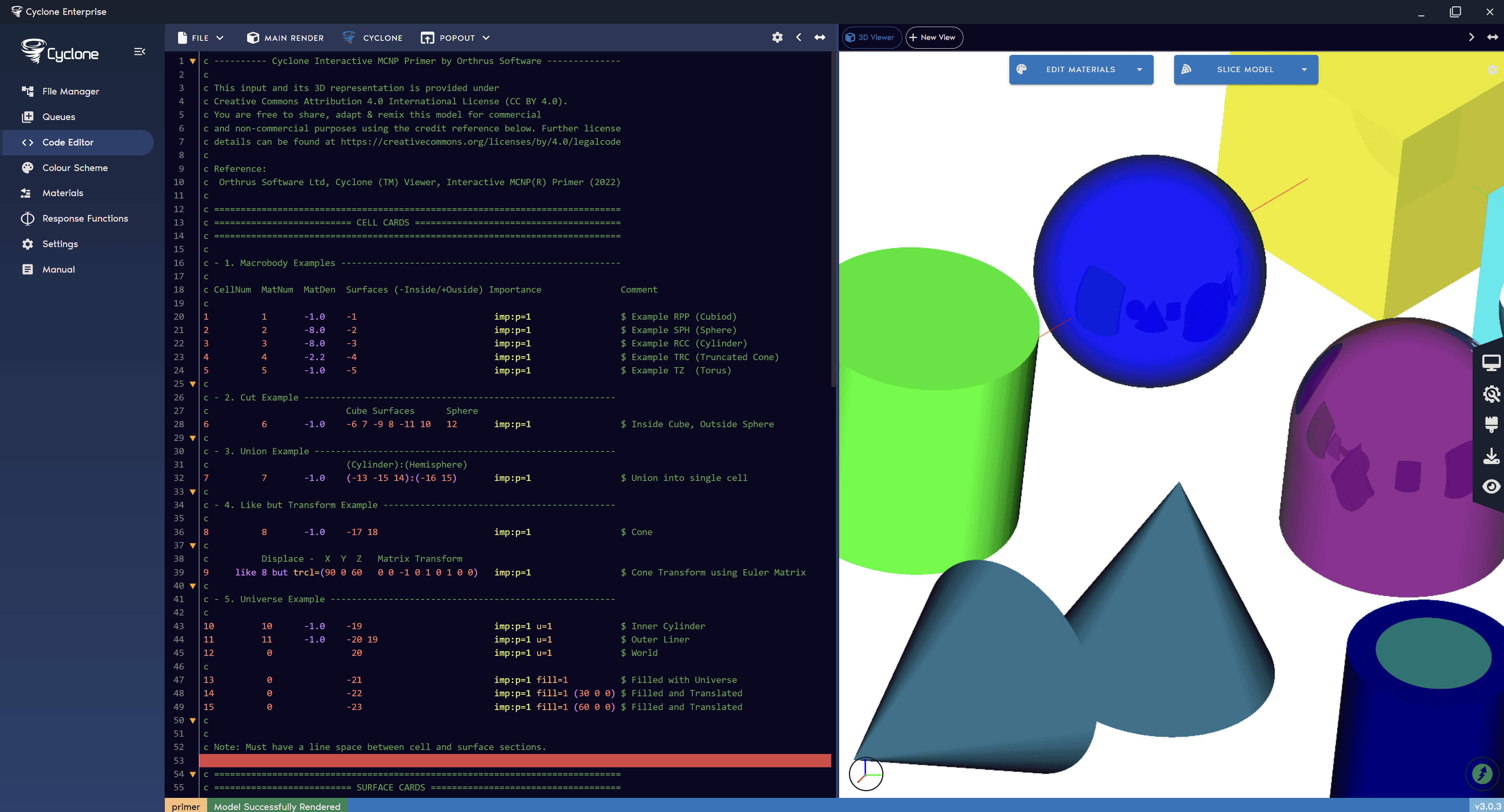The height and width of the screenshot is (812, 1504).
Task: Collapse the code fold at line 25
Action: tap(193, 384)
